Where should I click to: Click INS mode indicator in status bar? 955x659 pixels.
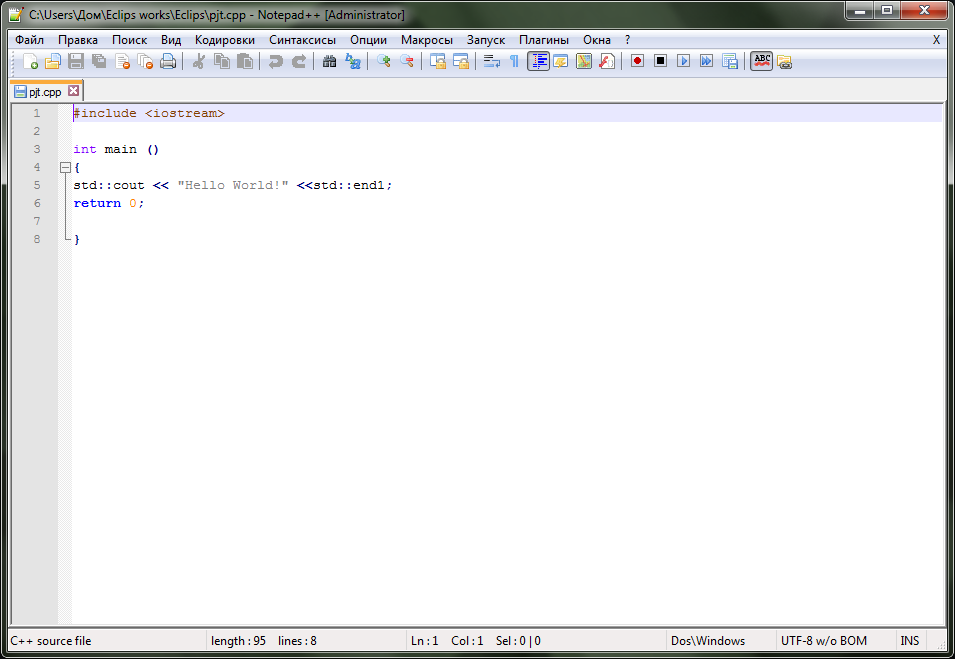[910, 641]
